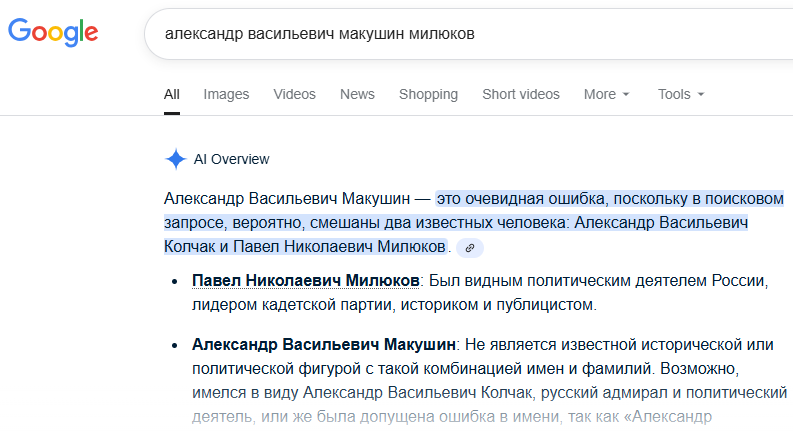The image size is (793, 433).
Task: Click bold Александр Васильевич Макушин in second bullet
Action: coord(324,344)
